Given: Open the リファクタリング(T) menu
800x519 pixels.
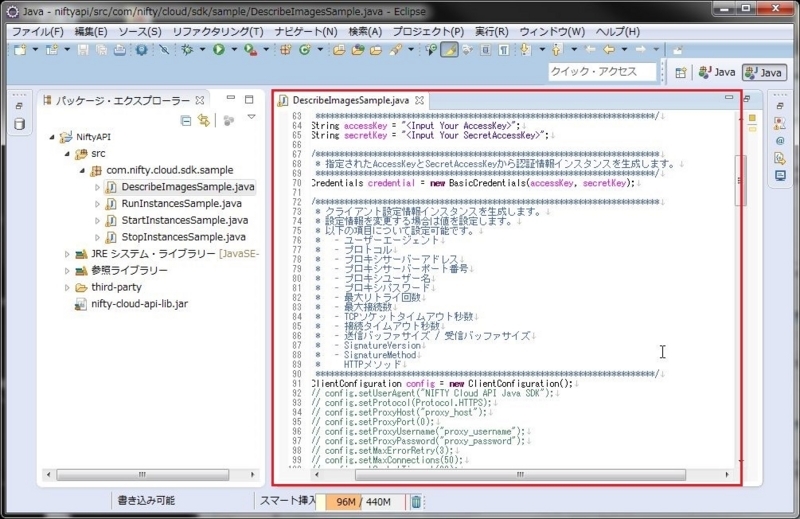Looking at the screenshot, I should [x=218, y=32].
